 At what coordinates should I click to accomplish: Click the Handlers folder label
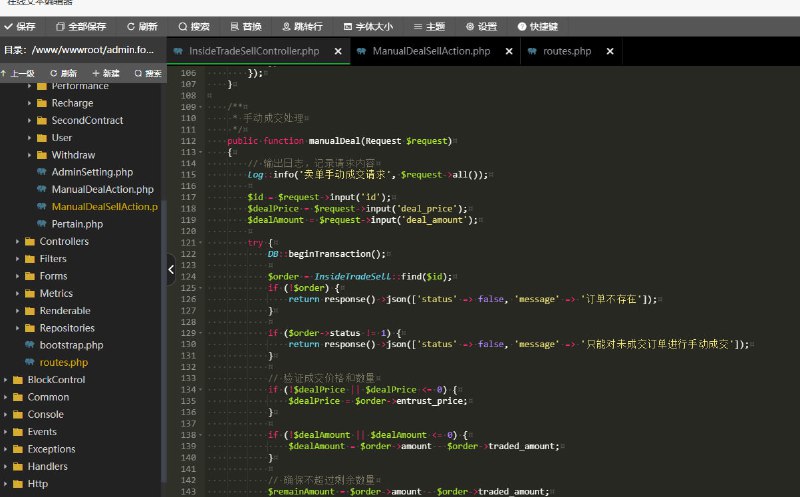[x=47, y=466]
